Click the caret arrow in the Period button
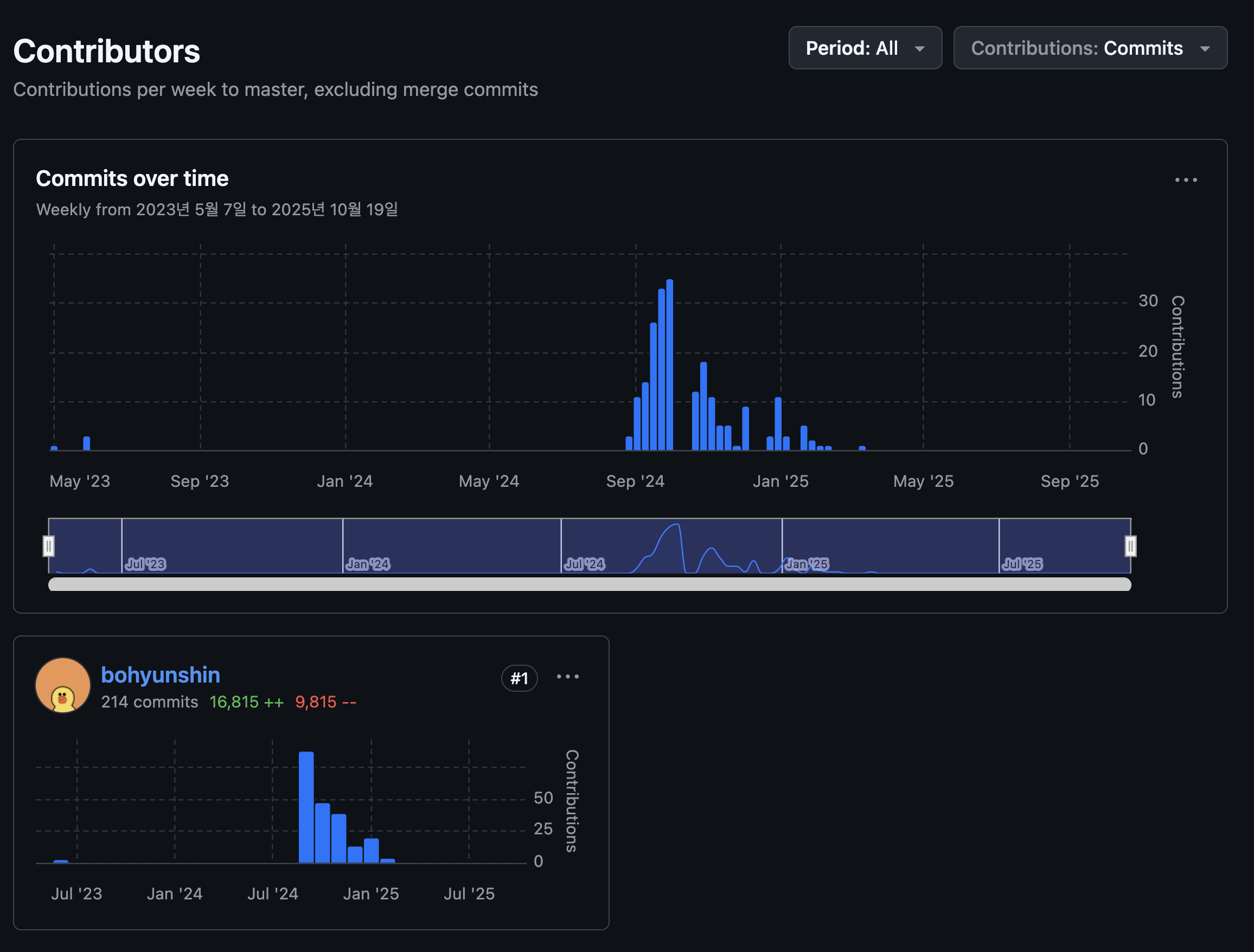The height and width of the screenshot is (952, 1254). pos(919,49)
